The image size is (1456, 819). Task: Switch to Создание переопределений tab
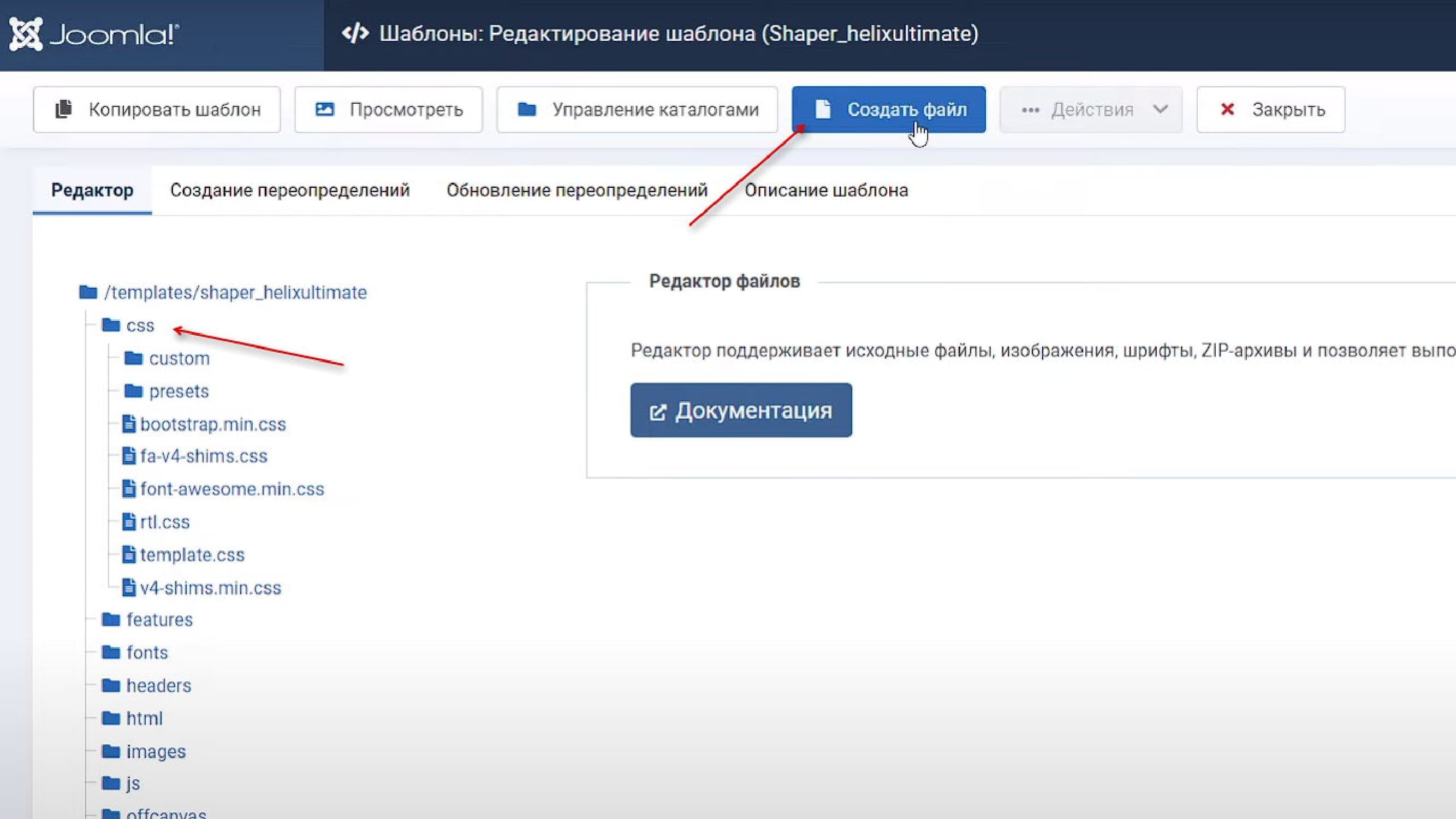click(x=290, y=191)
